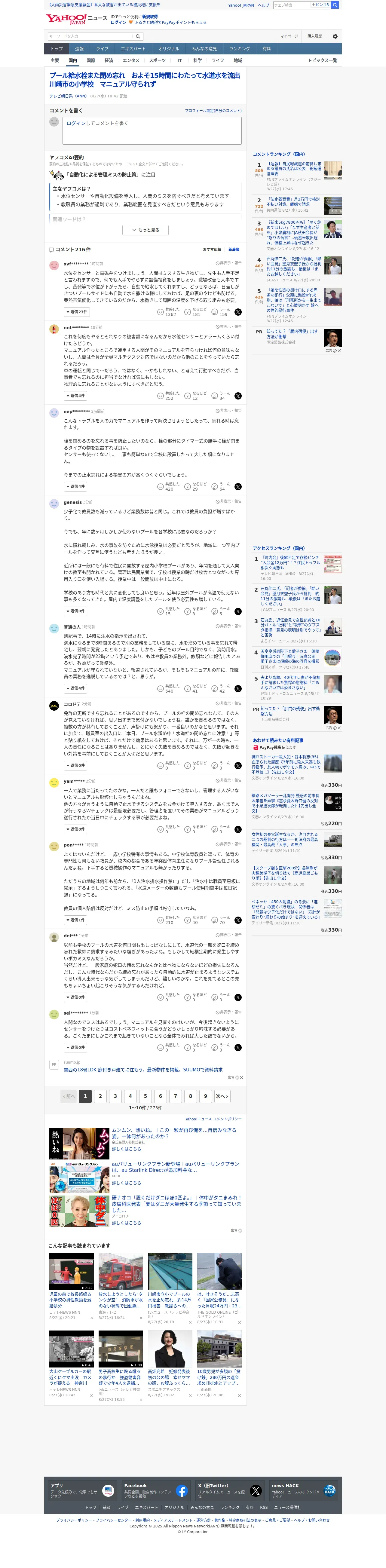Click the ログイン link in header
This screenshot has height=1568, width=386.
click(x=118, y=23)
